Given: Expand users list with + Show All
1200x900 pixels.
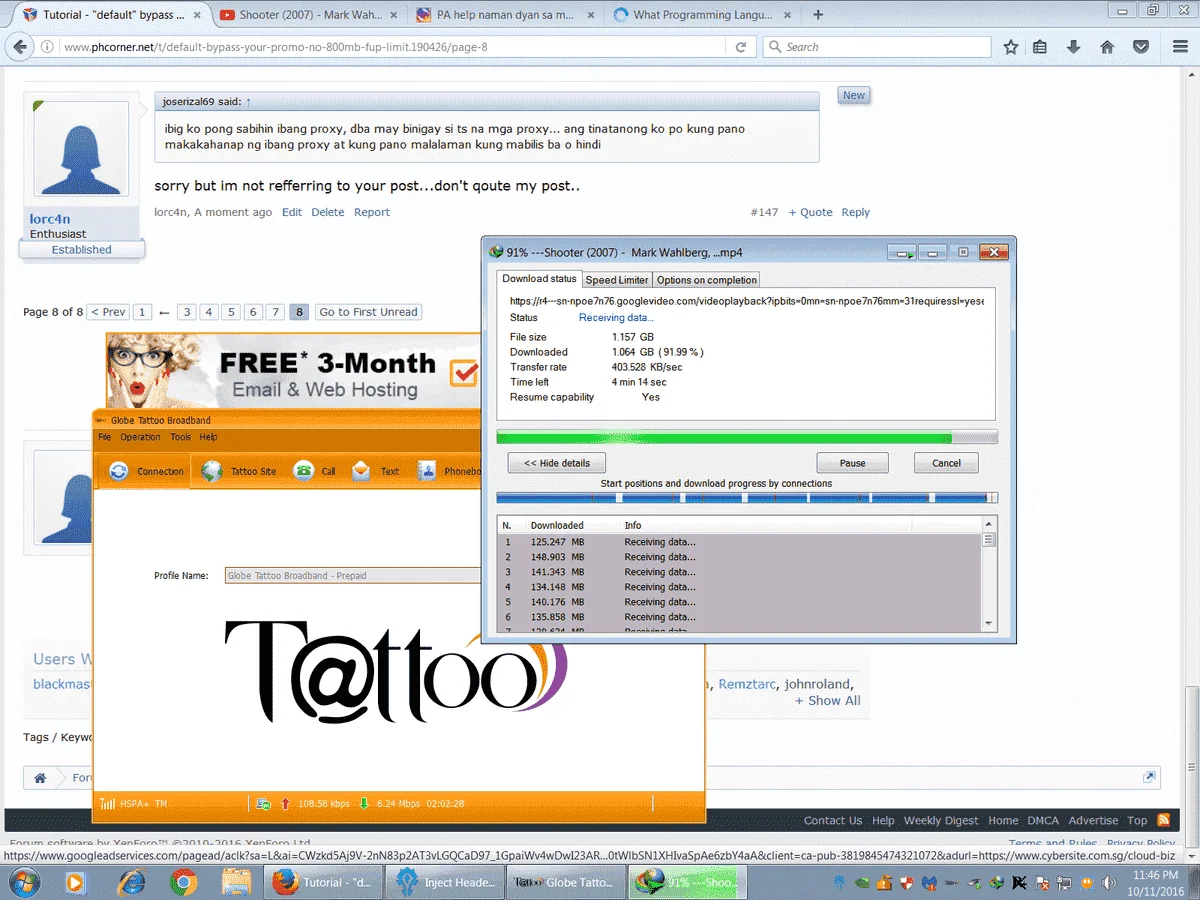Looking at the screenshot, I should (x=827, y=700).
